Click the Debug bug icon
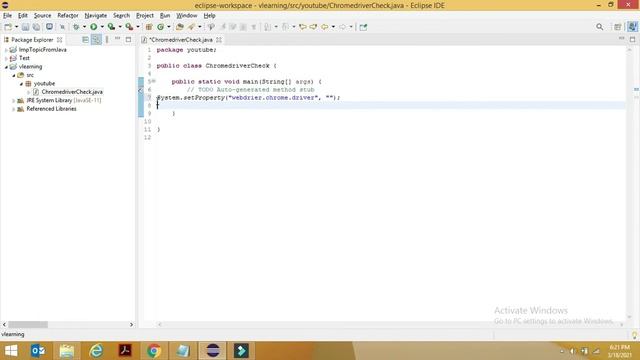This screenshot has width=640, height=360. pos(76,27)
